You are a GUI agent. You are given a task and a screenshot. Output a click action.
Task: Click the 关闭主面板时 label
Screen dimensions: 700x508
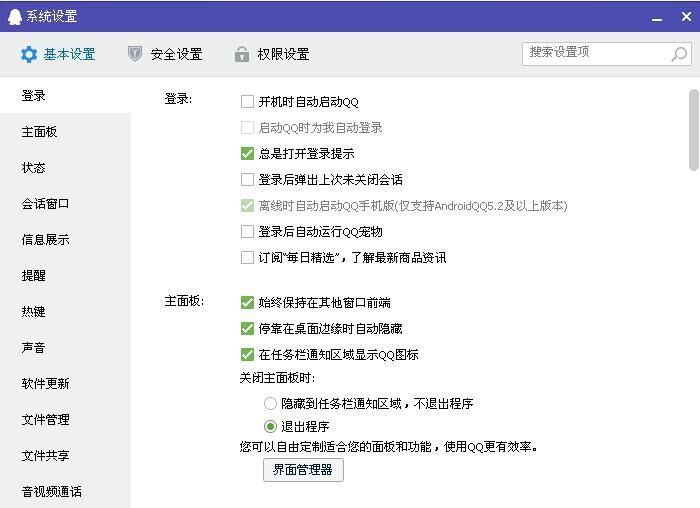pyautogui.click(x=277, y=378)
